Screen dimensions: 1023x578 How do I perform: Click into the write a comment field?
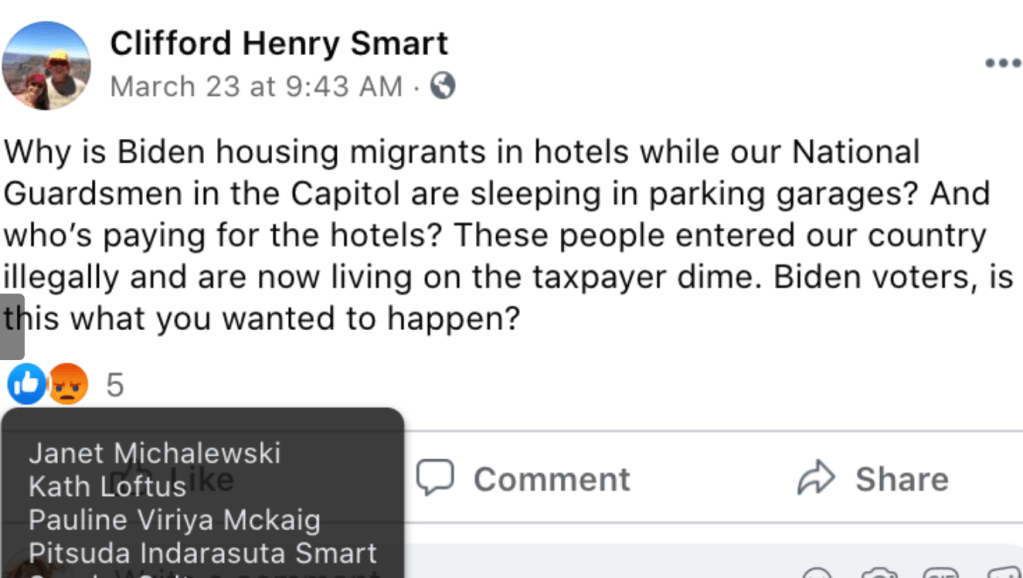click(600, 566)
